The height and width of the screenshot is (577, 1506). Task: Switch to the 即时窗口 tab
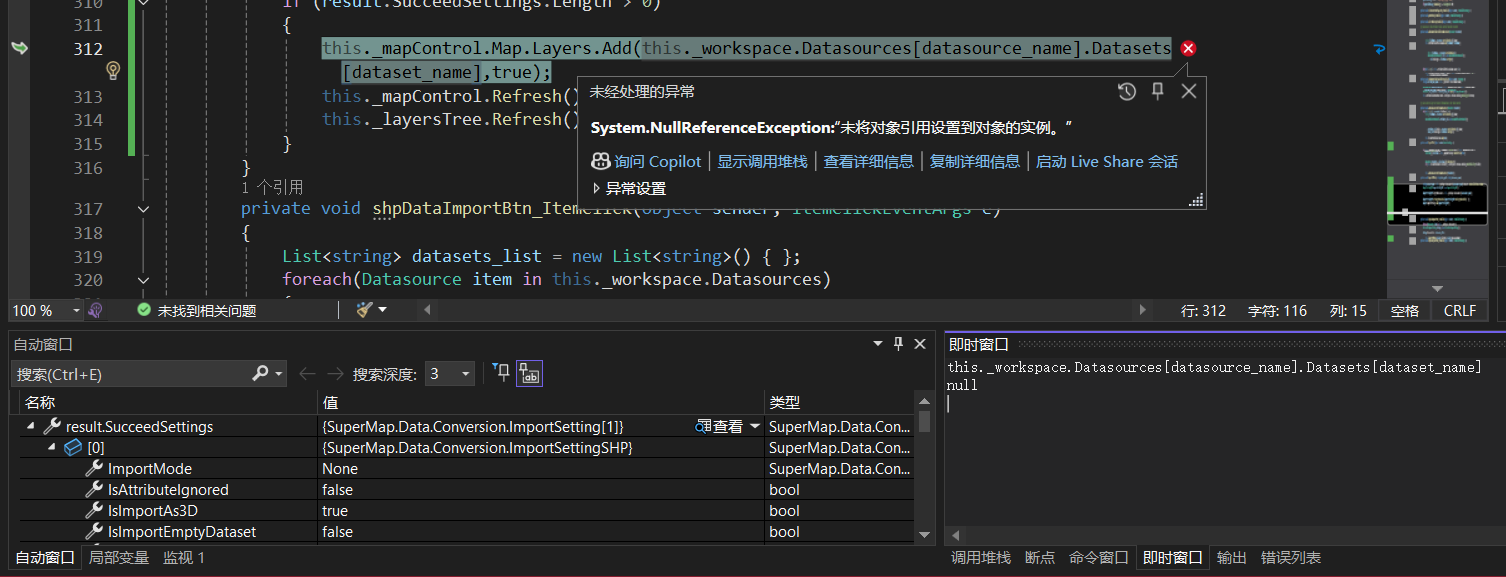coord(1173,558)
